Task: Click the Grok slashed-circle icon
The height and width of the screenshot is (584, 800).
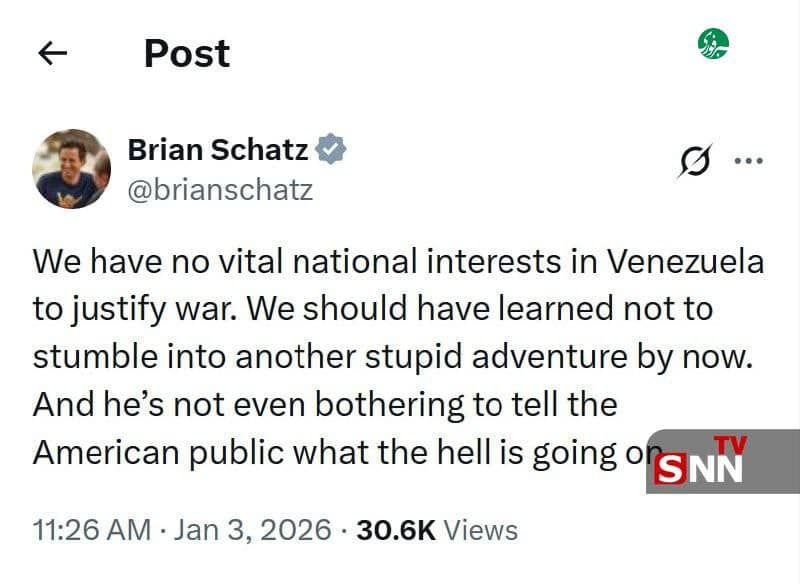Action: 693,160
